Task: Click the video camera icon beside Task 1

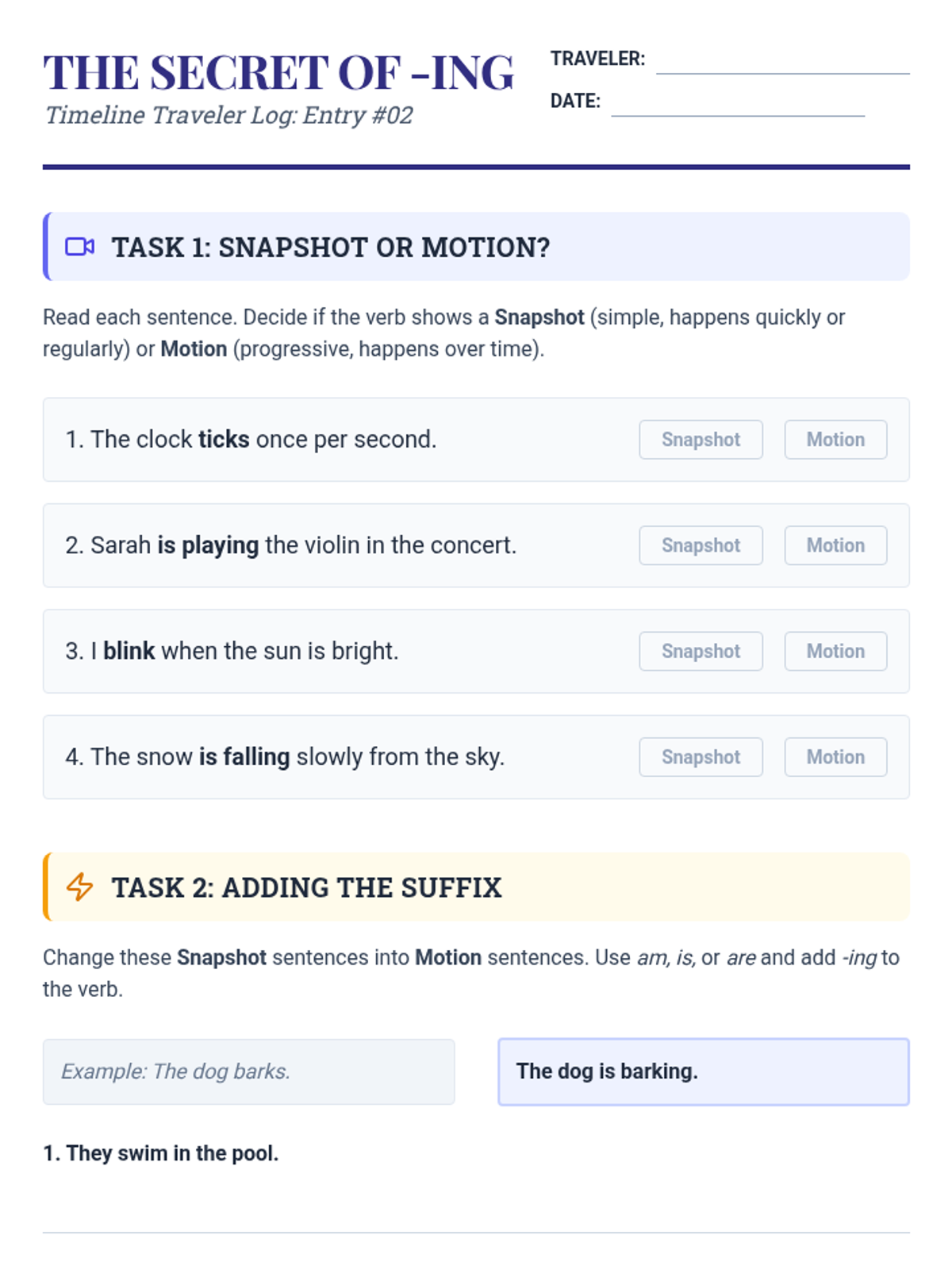Action: pos(79,247)
